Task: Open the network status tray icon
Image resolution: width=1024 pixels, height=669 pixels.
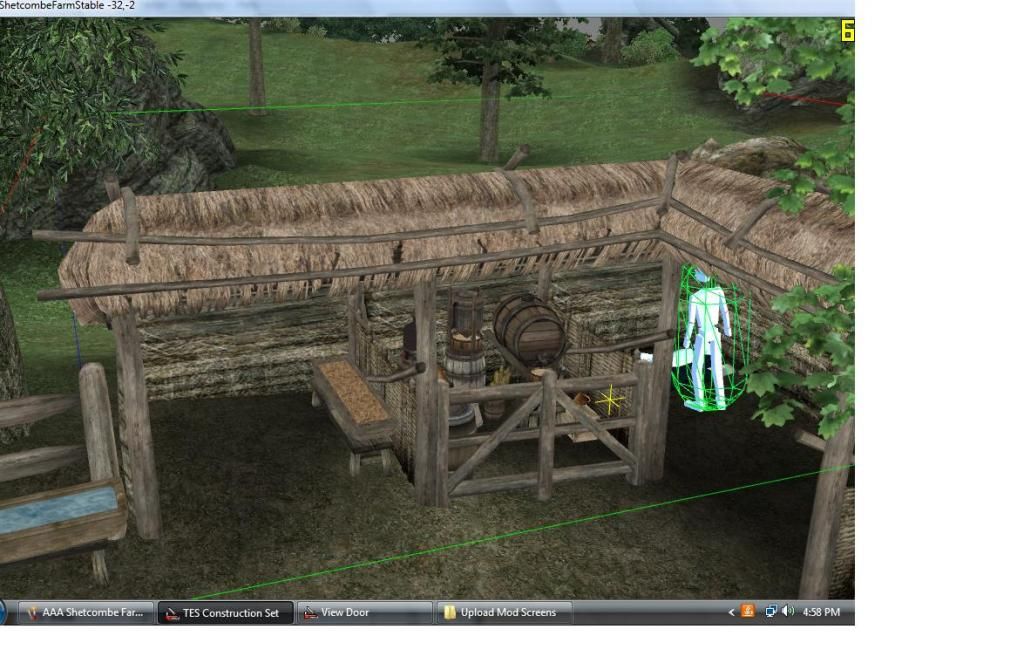Action: [x=771, y=612]
